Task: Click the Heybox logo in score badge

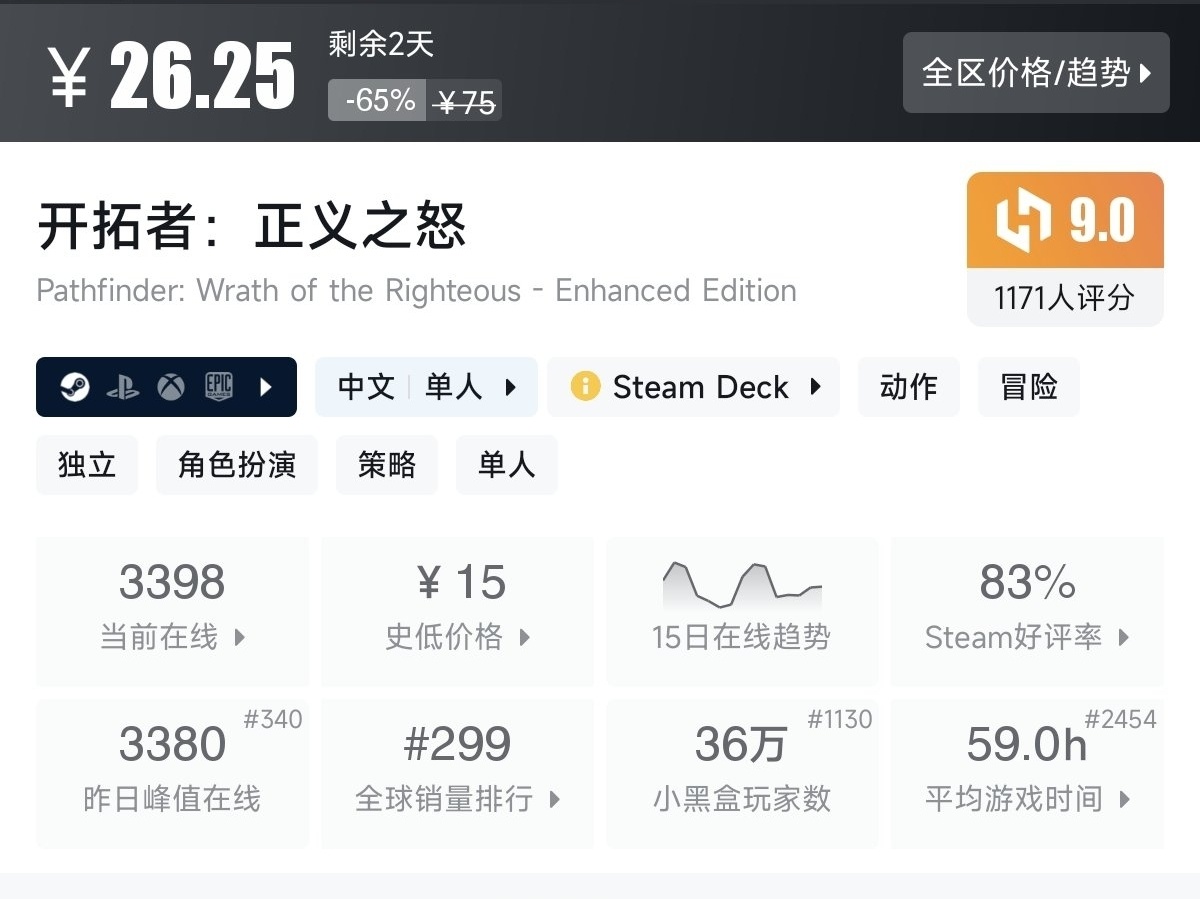Action: [1024, 219]
